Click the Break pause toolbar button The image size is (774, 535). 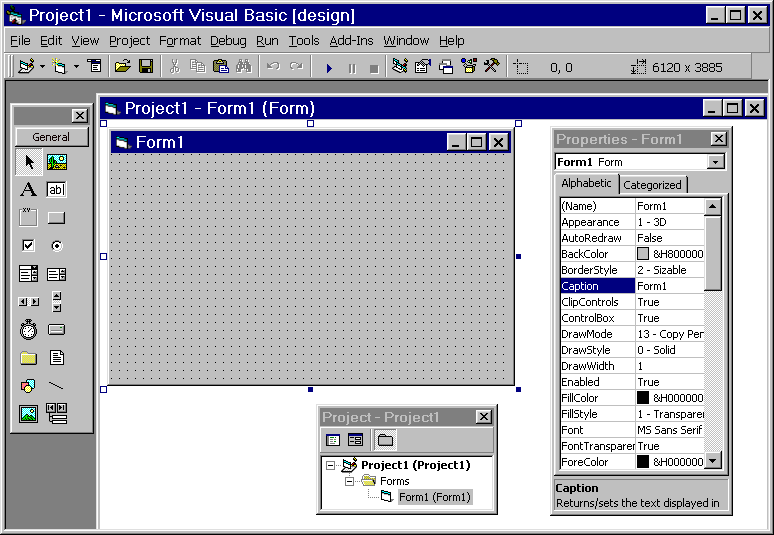click(x=352, y=68)
